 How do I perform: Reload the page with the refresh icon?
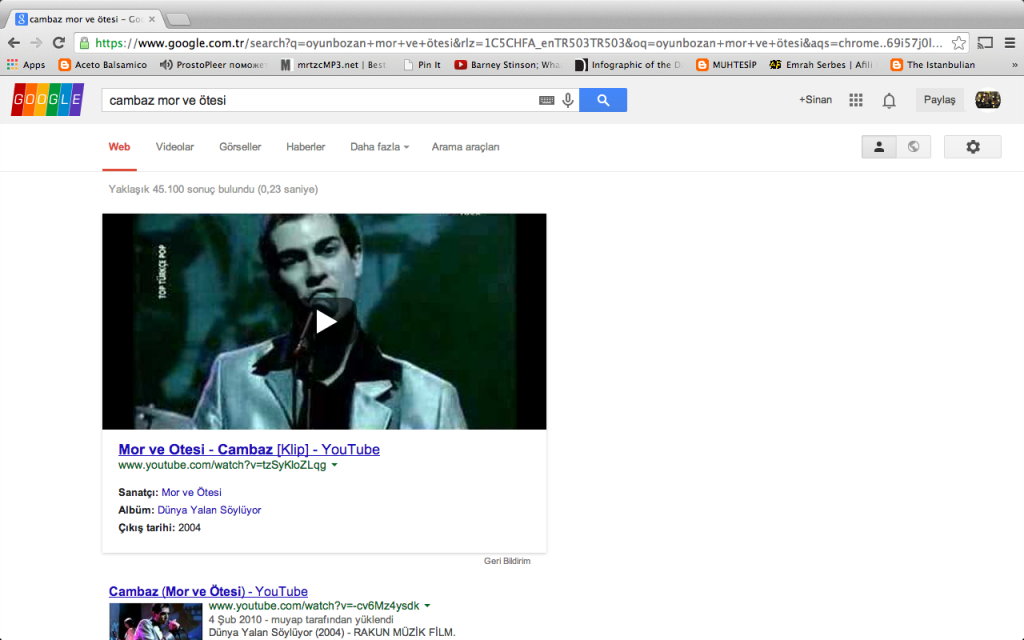point(58,45)
